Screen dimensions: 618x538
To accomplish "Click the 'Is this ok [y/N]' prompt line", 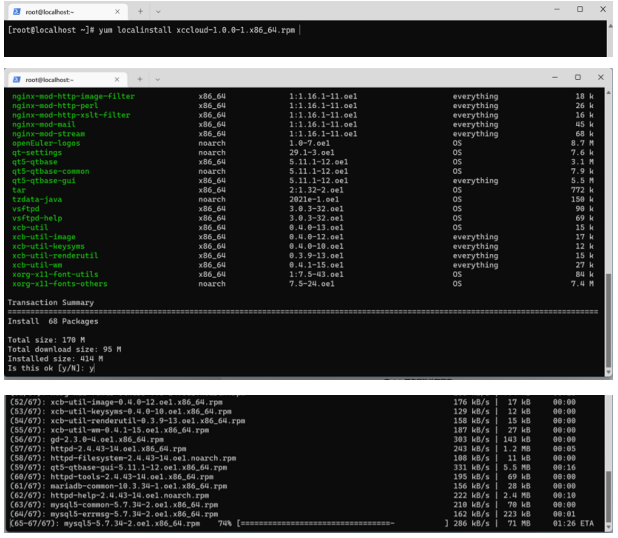I will click(50, 369).
